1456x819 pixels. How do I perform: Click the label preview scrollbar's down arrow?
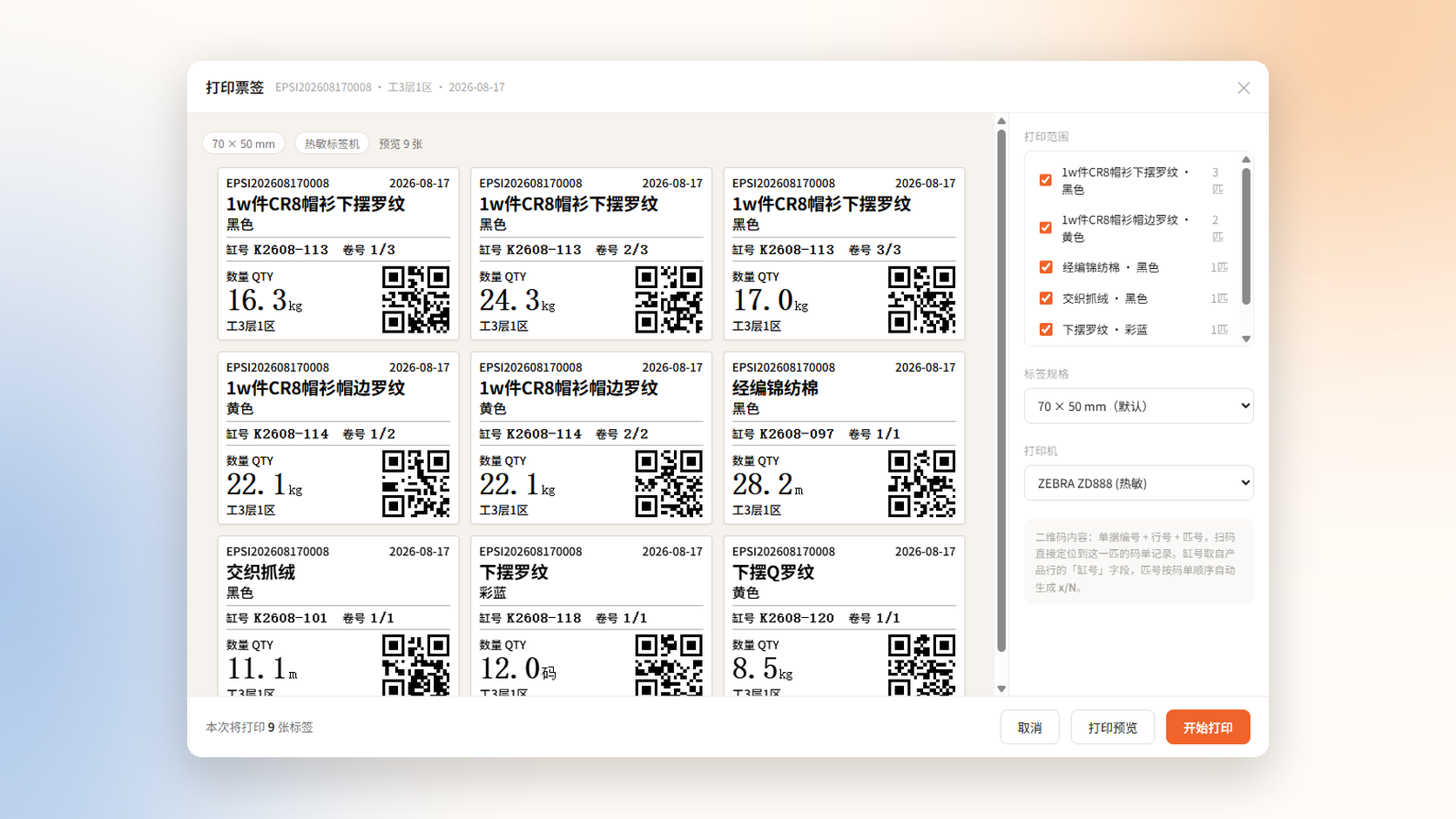tap(1001, 688)
